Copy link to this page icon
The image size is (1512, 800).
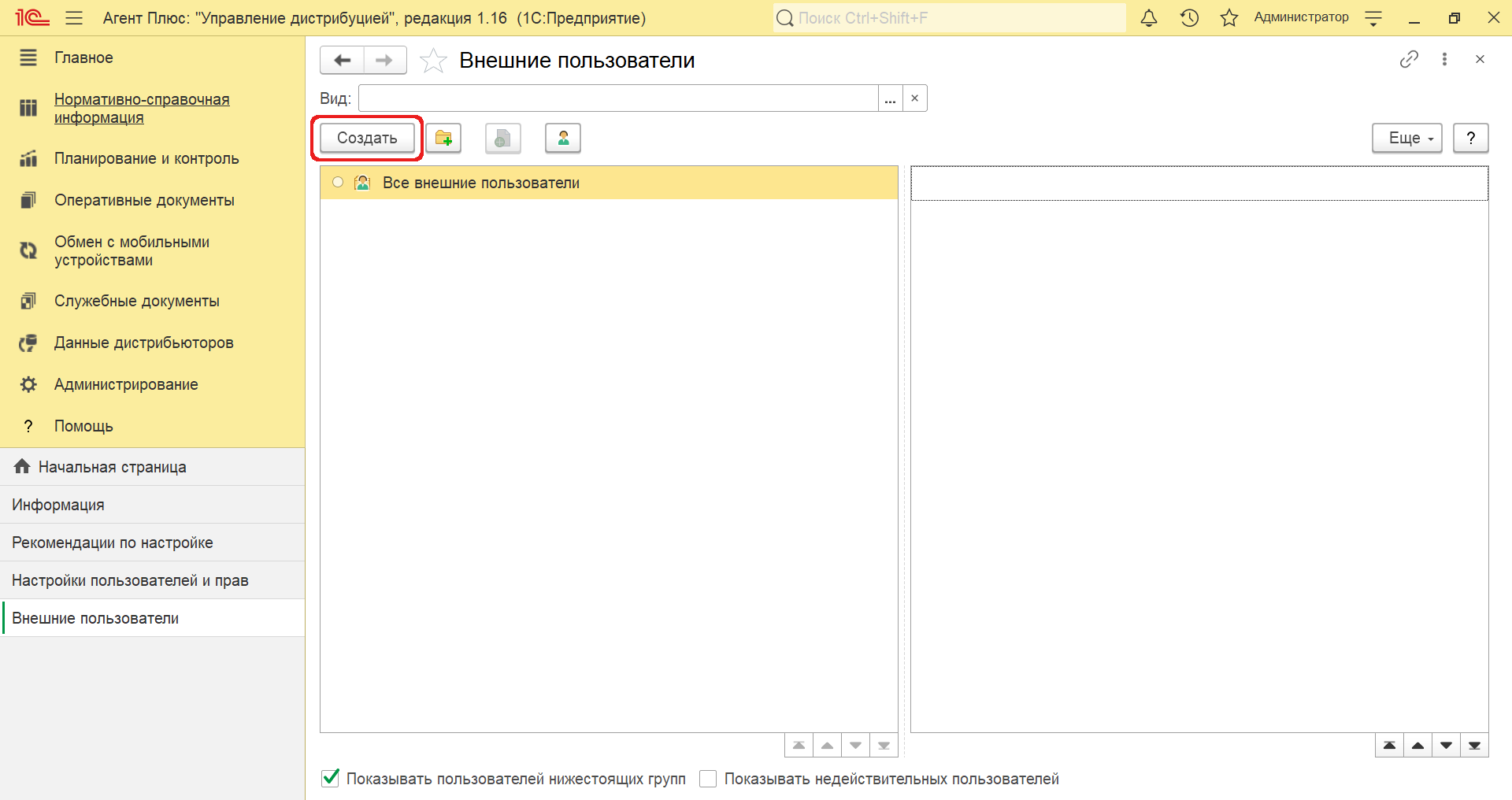[1409, 59]
